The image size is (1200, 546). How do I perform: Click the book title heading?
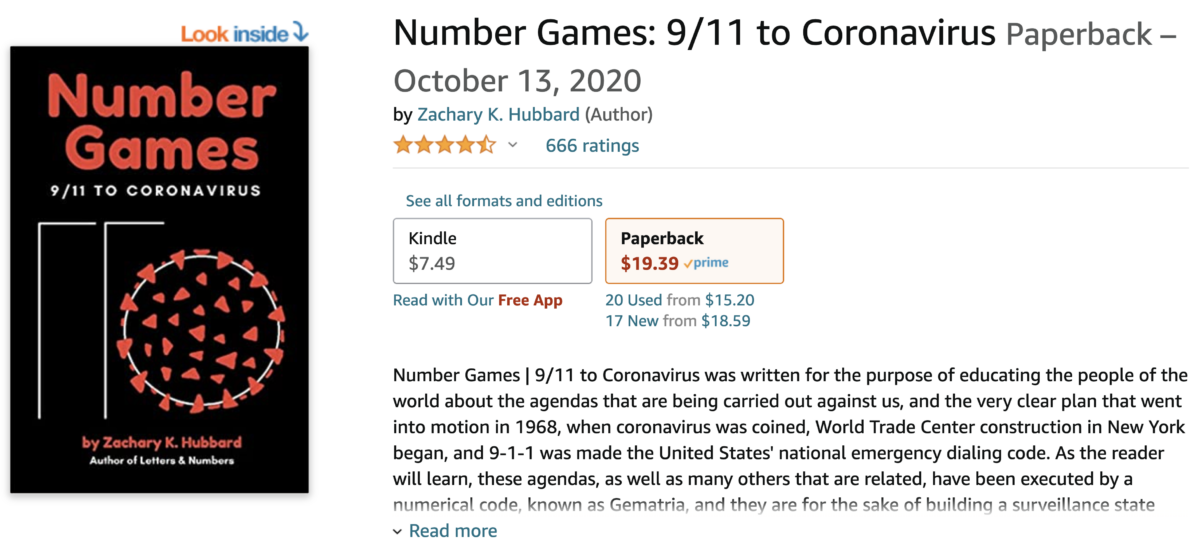click(x=695, y=33)
